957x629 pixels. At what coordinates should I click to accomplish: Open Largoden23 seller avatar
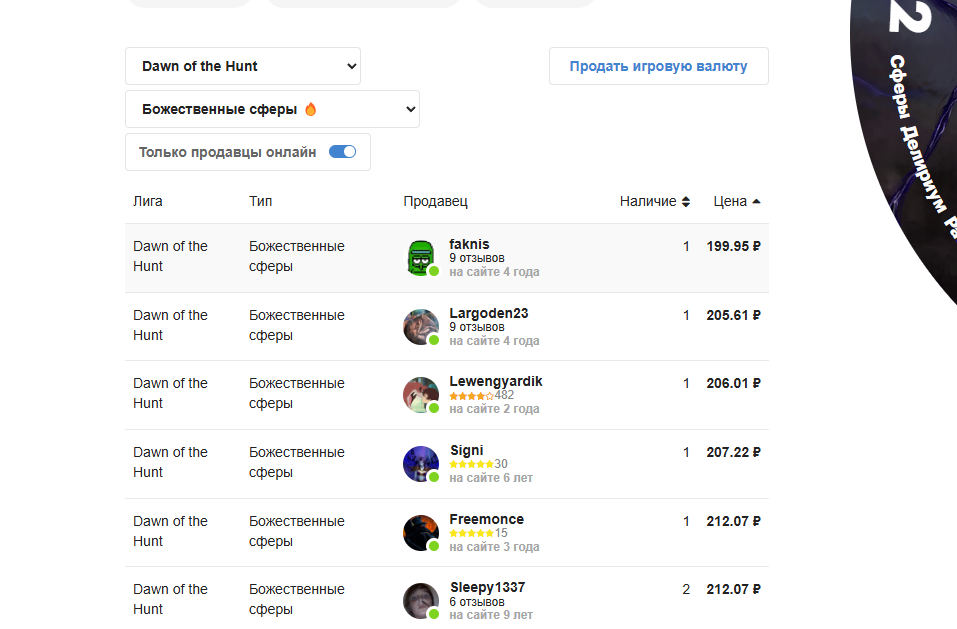421,327
